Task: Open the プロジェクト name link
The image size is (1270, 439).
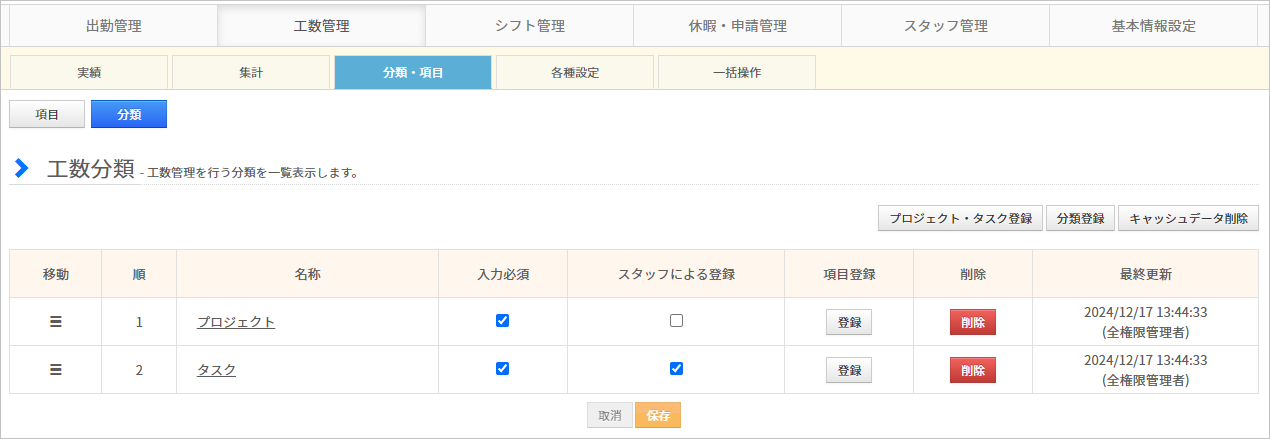Action: (x=236, y=322)
